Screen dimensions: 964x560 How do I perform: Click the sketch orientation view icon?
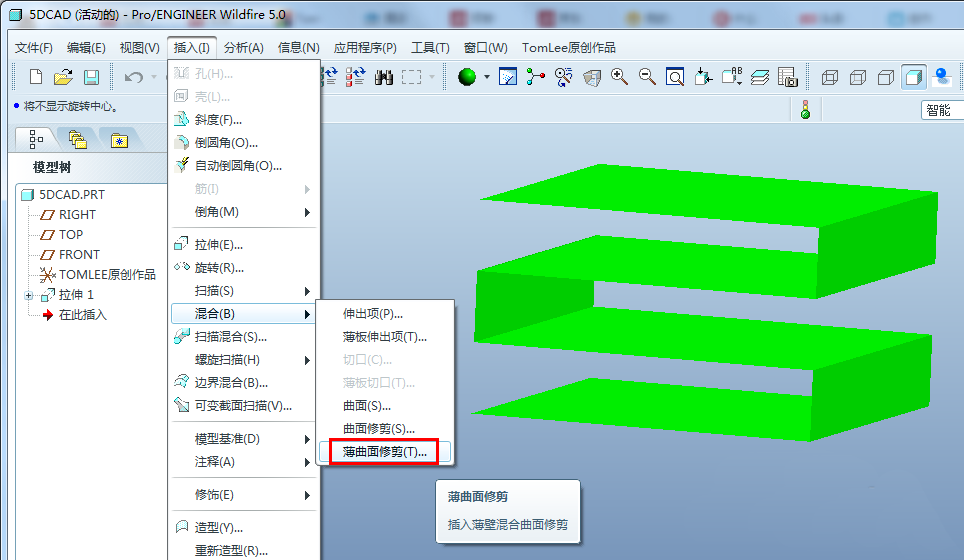[508, 77]
